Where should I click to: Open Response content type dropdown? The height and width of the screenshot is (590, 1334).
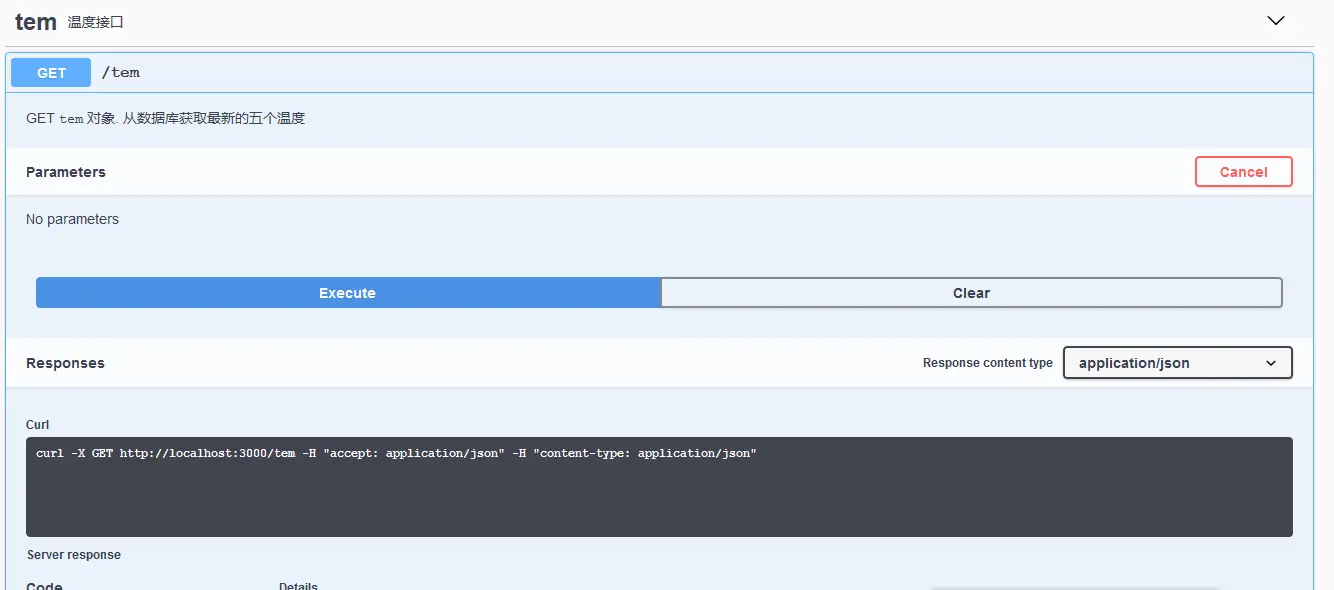pyautogui.click(x=1177, y=363)
